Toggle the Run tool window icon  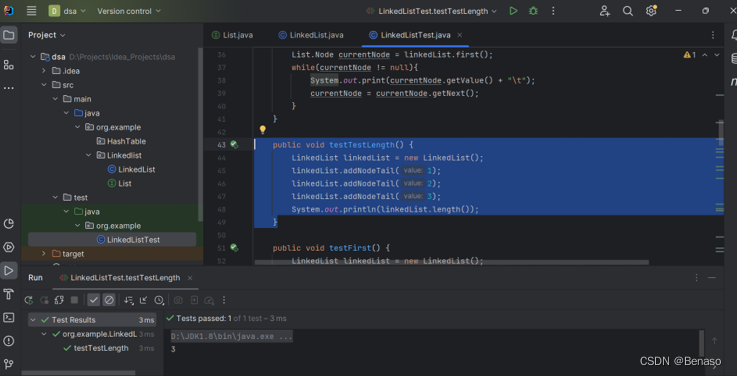8,270
